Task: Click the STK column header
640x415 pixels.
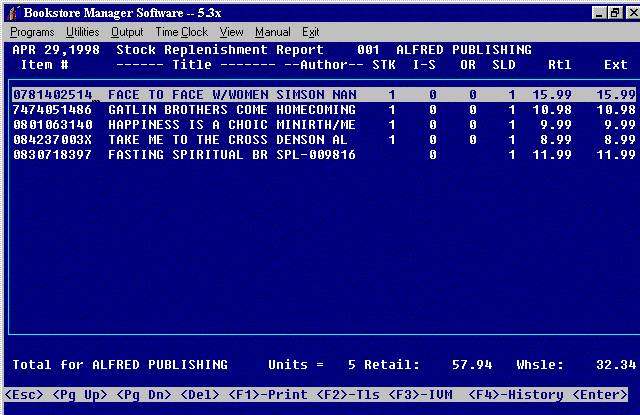Action: pyautogui.click(x=384, y=65)
